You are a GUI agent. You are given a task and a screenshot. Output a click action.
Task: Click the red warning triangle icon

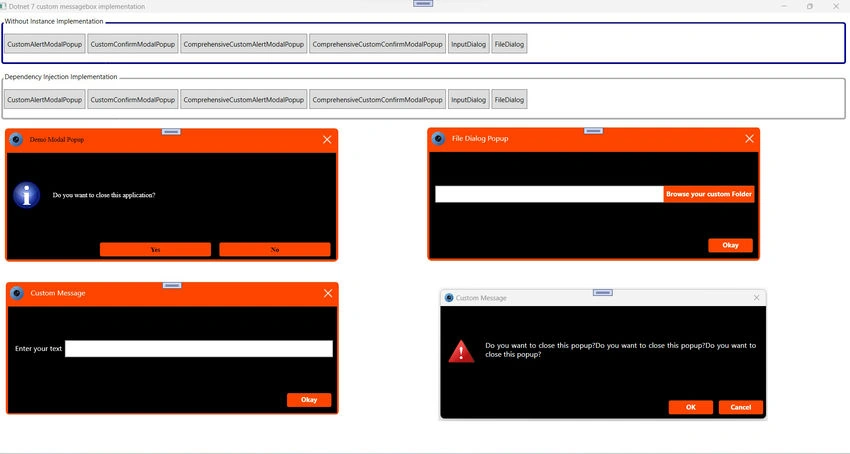461,351
